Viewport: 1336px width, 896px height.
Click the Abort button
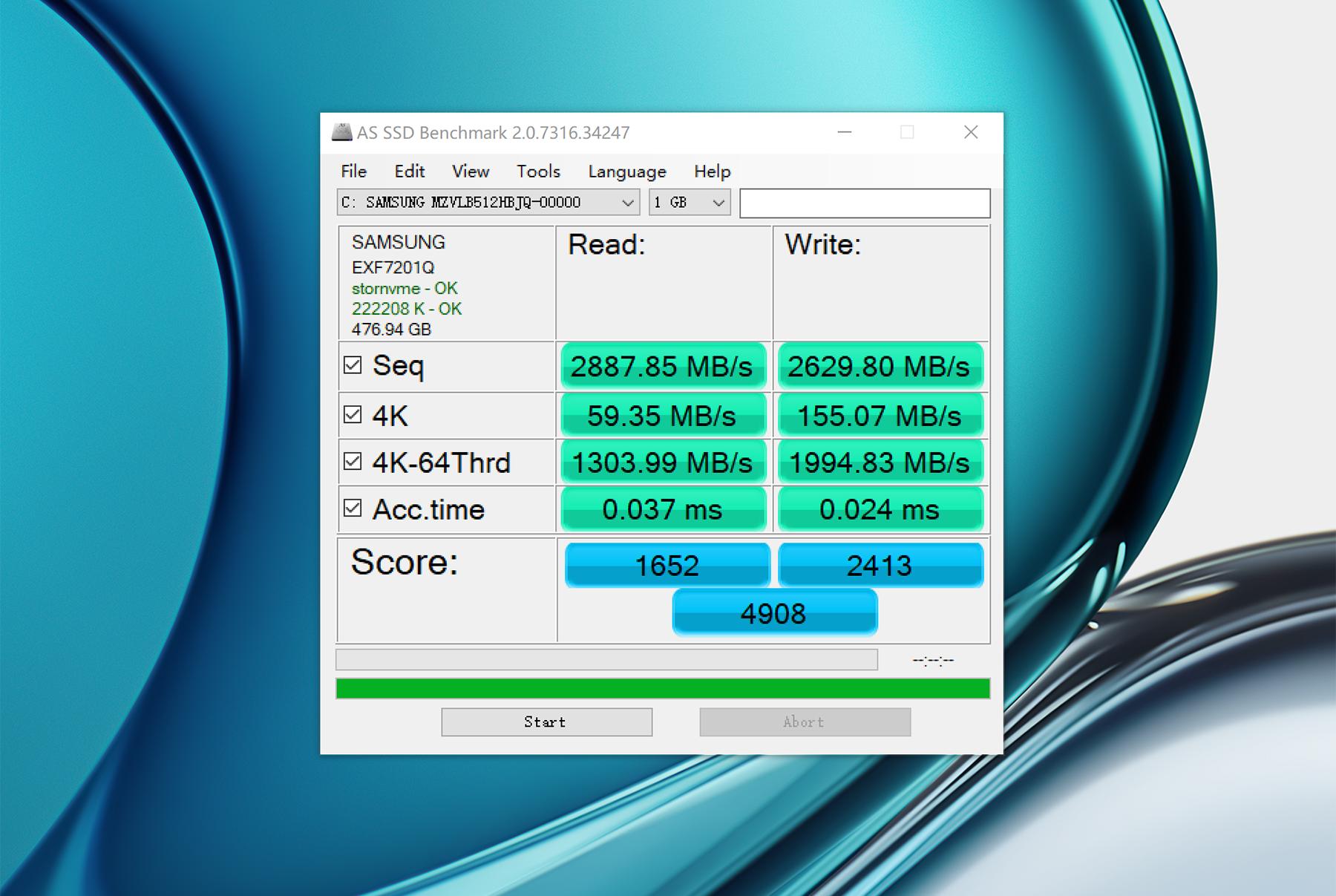tap(804, 722)
